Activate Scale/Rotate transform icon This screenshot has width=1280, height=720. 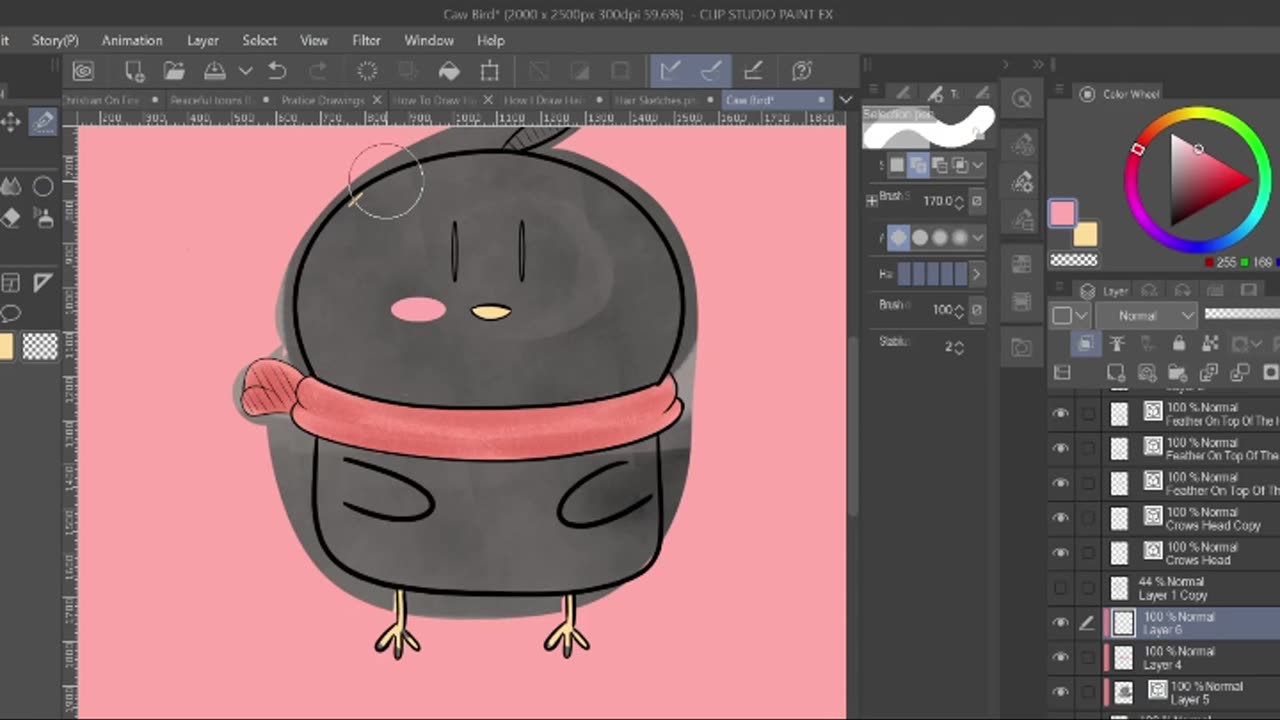pyautogui.click(x=489, y=71)
